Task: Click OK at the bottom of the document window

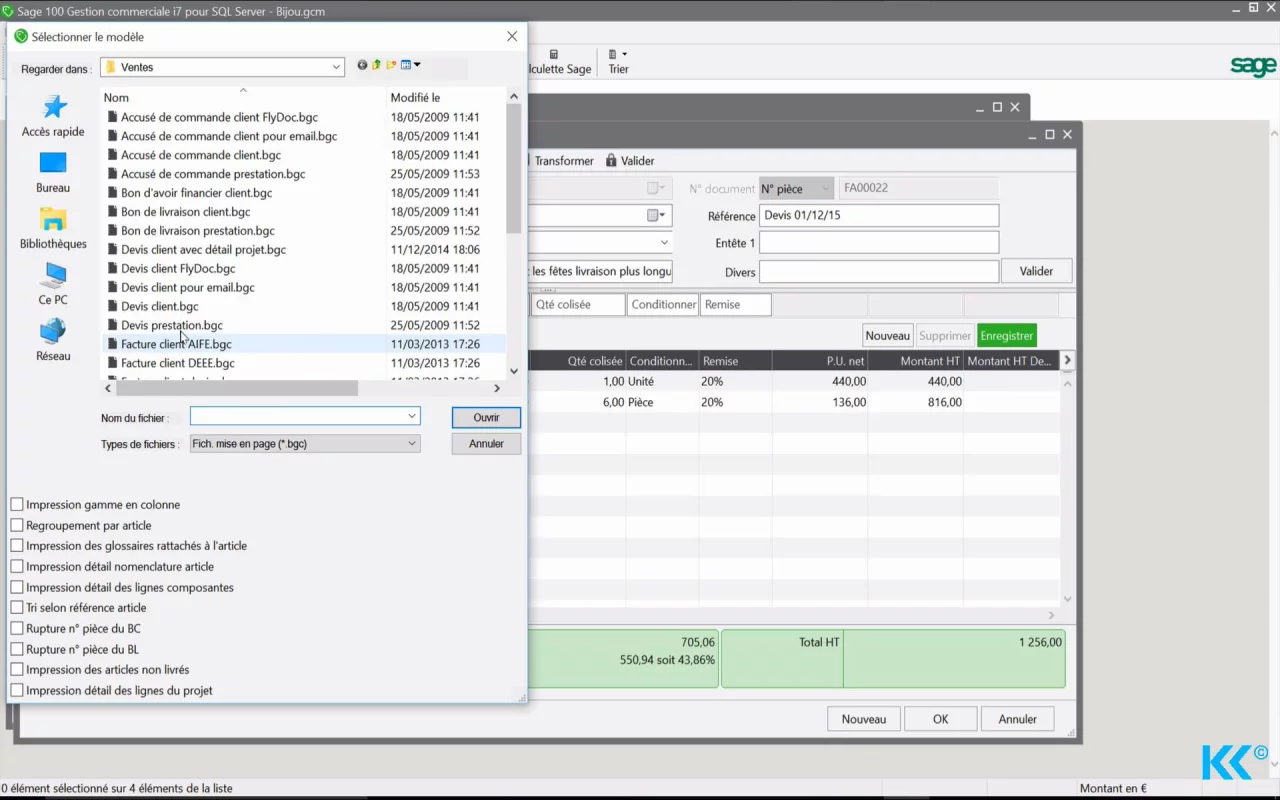Action: 940,719
